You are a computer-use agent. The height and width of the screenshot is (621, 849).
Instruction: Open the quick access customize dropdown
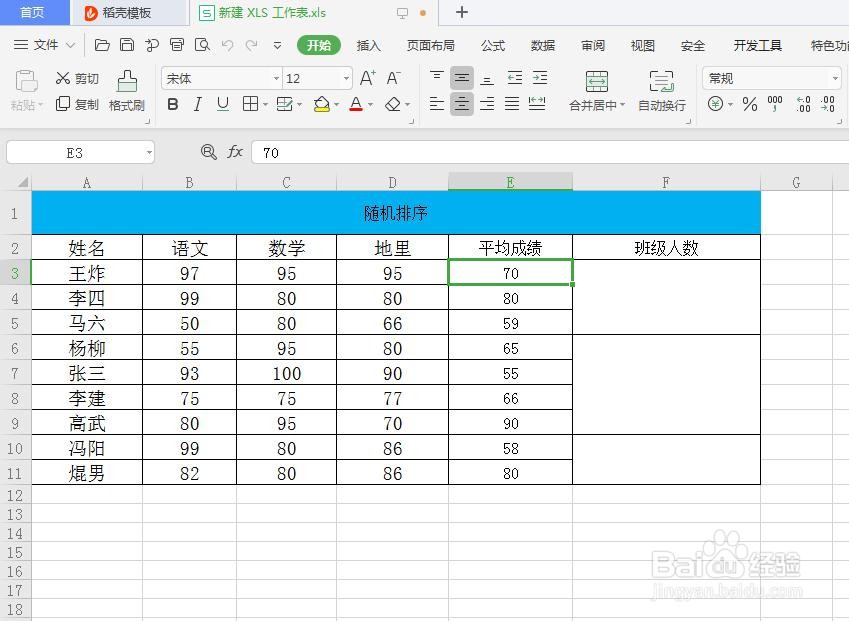tap(277, 45)
